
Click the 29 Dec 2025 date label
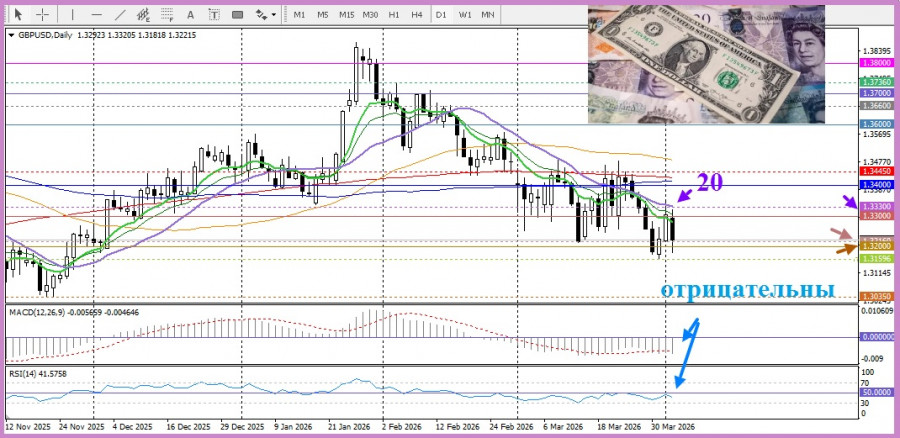(x=242, y=428)
